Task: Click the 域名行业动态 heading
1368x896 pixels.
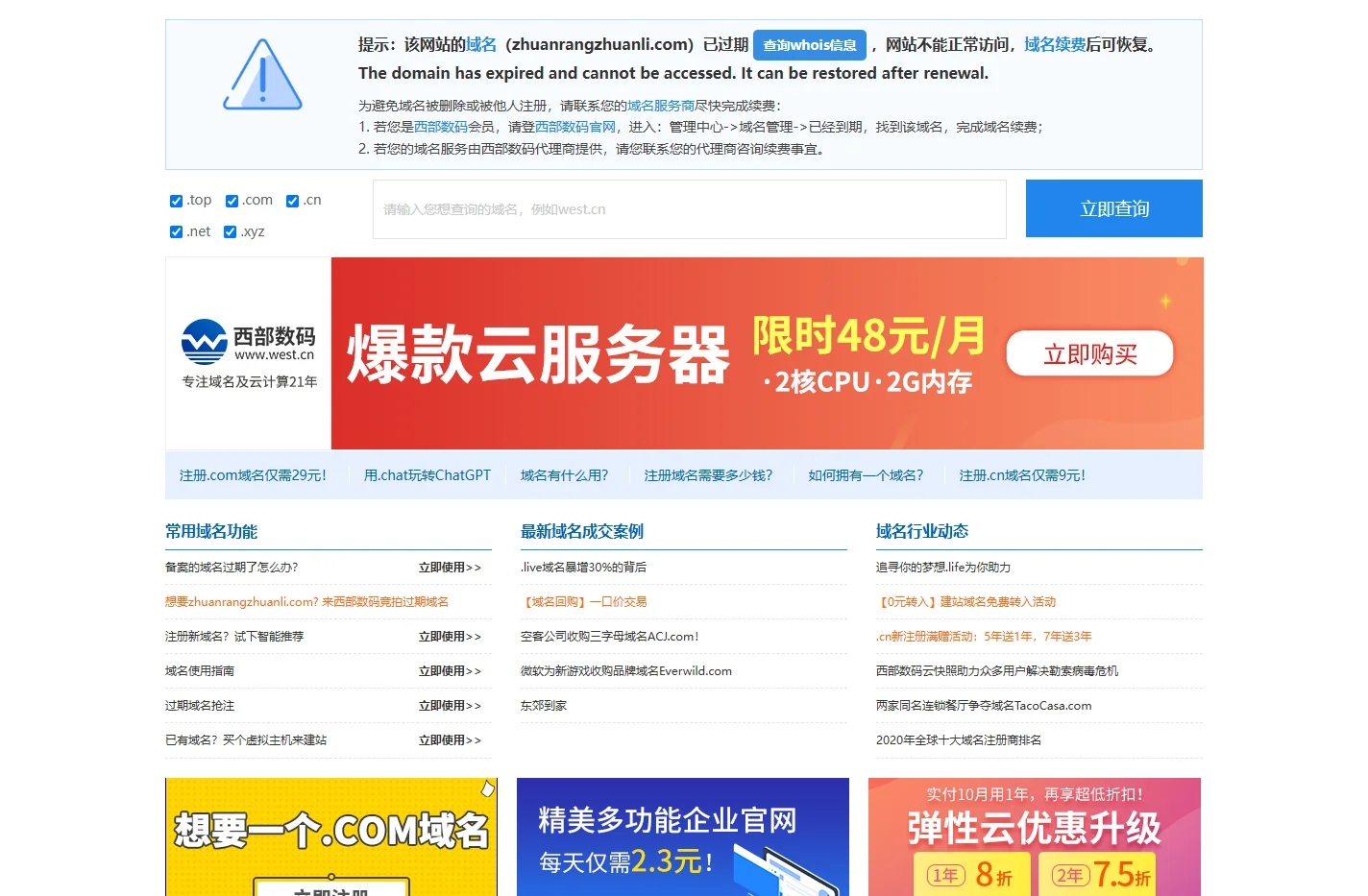Action: point(922,531)
